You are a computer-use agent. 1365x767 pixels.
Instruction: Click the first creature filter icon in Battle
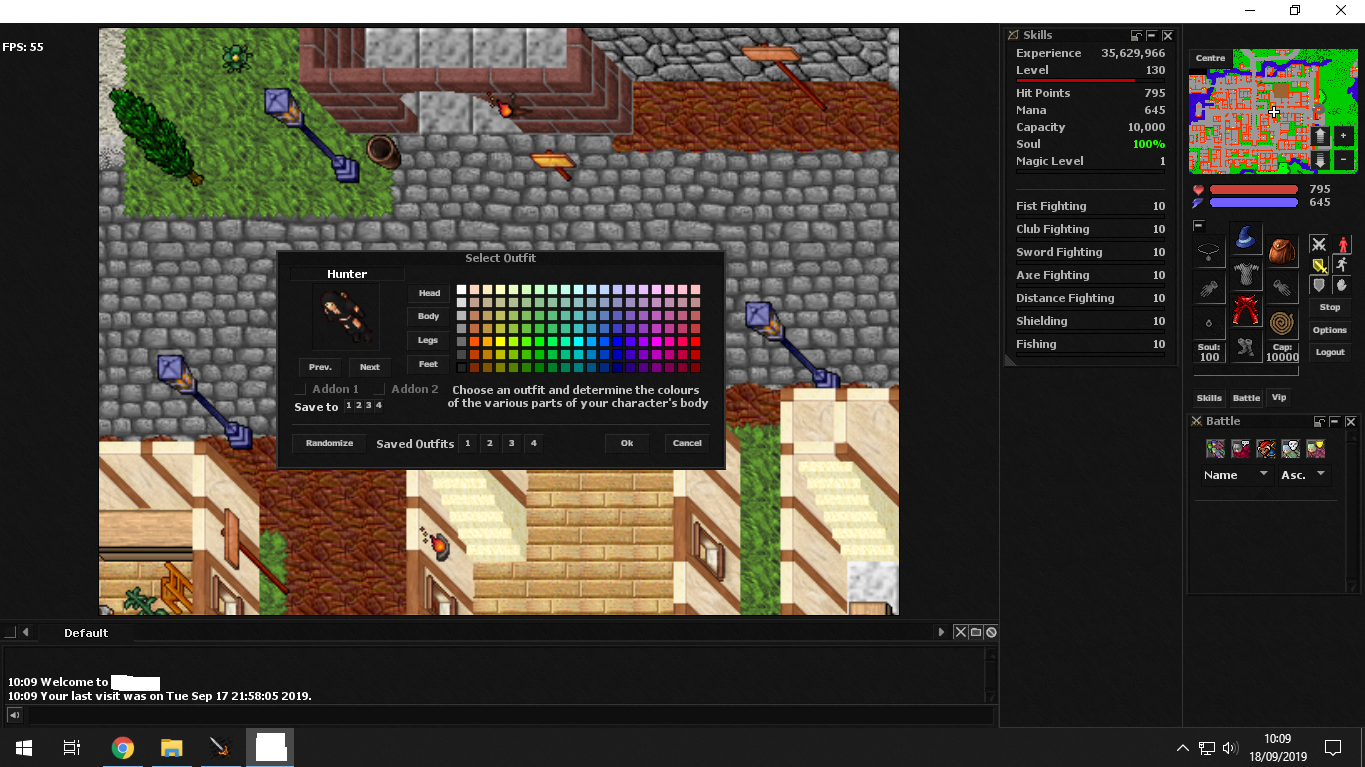(x=1215, y=449)
